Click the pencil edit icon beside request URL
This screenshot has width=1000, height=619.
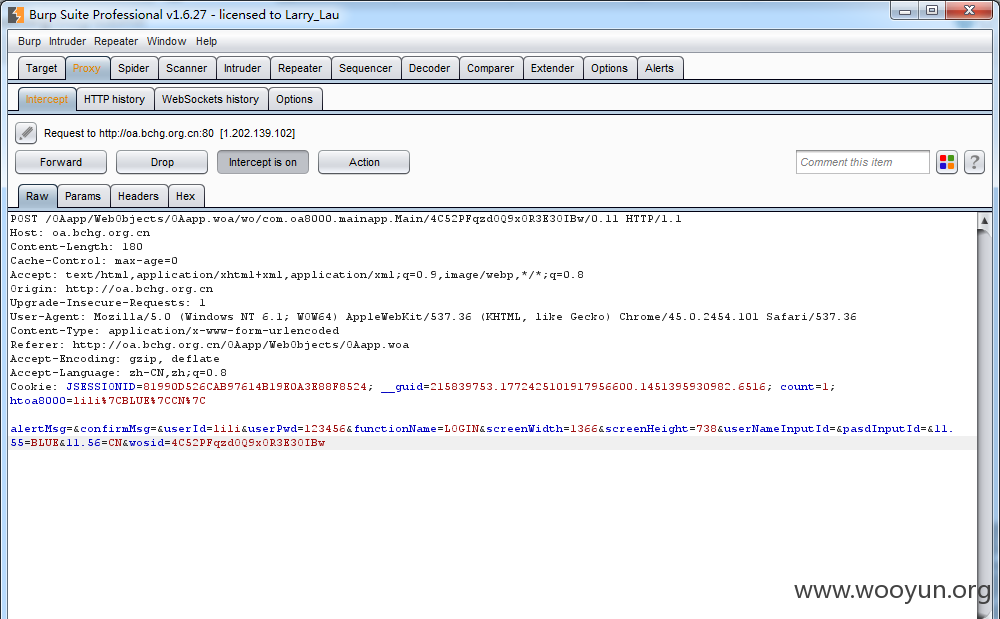[x=26, y=133]
